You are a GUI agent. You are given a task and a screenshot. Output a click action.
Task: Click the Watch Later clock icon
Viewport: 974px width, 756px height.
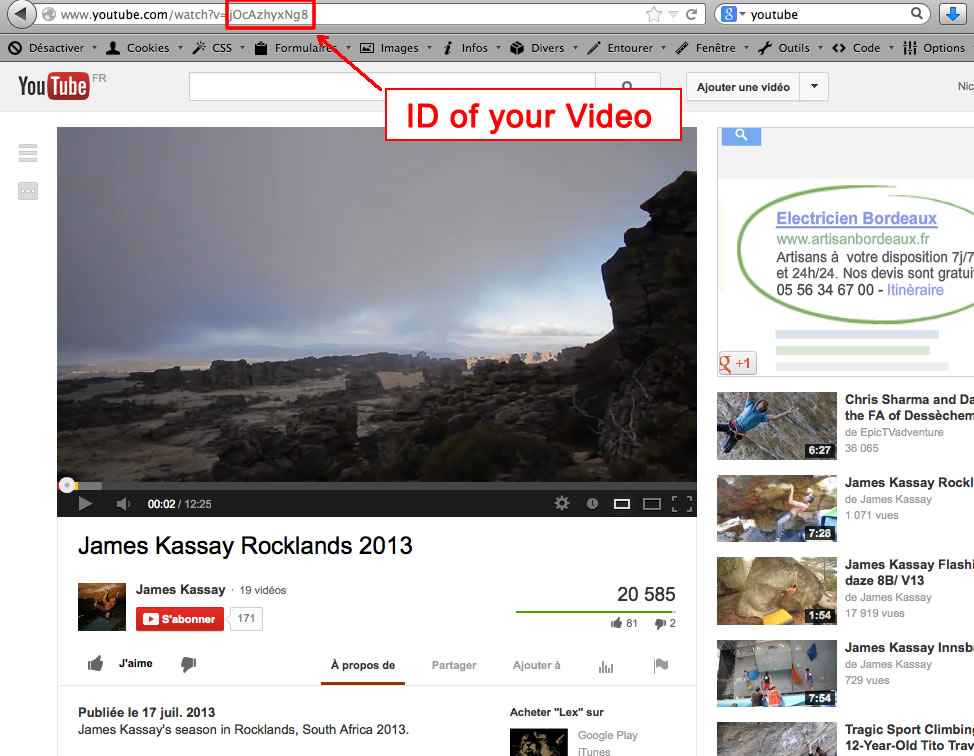pyautogui.click(x=592, y=504)
